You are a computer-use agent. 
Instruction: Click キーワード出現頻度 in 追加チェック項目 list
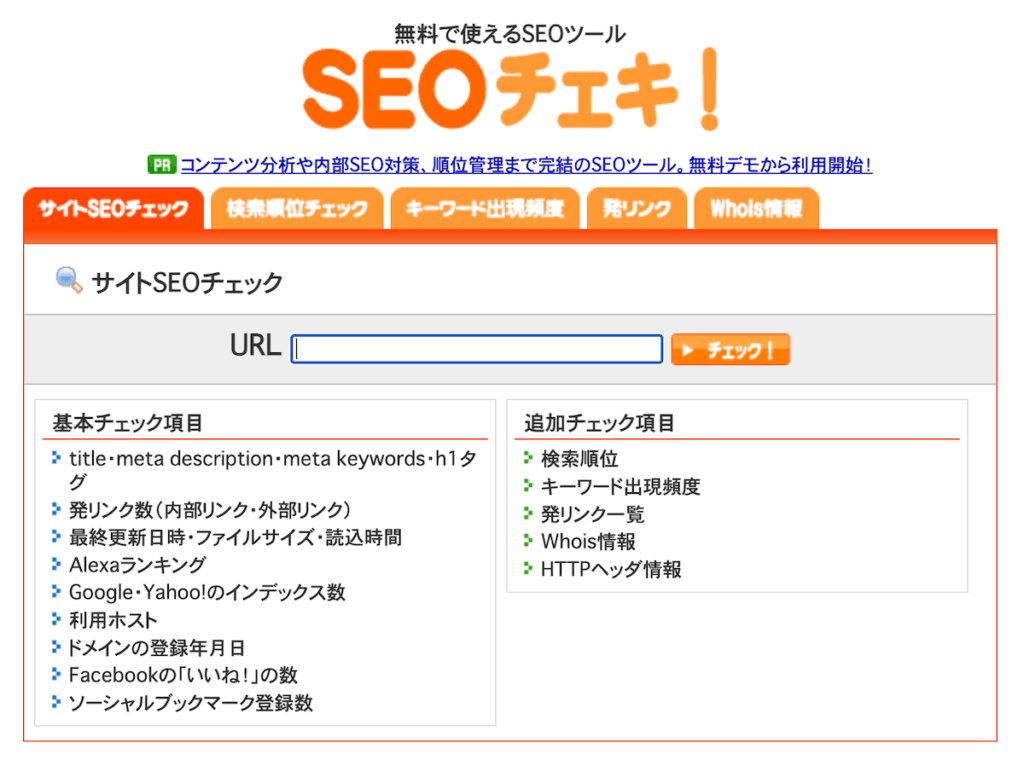pyautogui.click(x=620, y=487)
